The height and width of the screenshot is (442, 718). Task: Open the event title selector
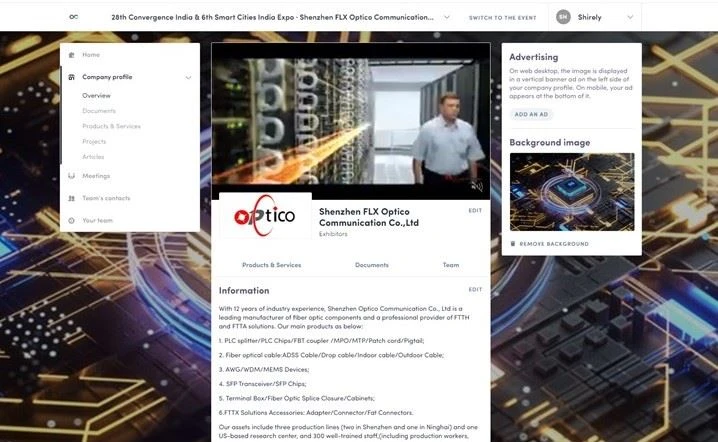[x=272, y=17]
